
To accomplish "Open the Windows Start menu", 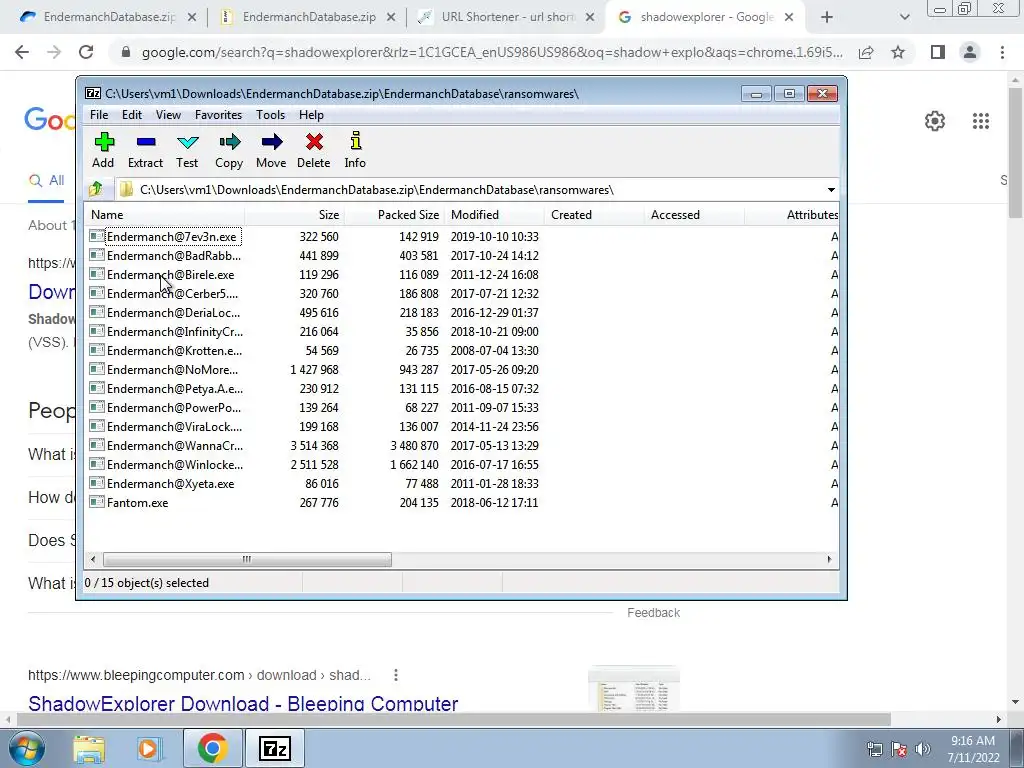I will [26, 748].
